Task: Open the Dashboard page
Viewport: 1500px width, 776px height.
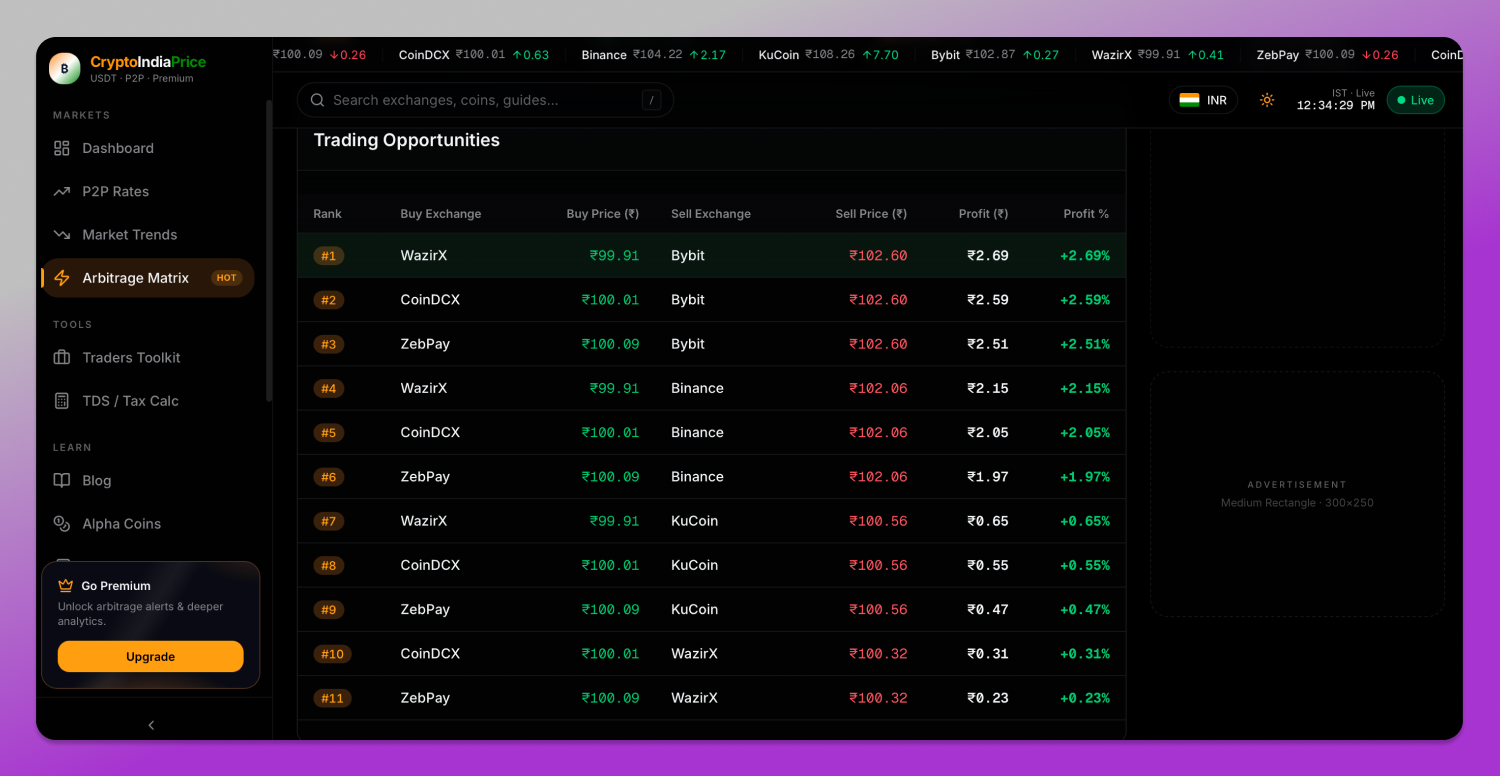Action: pos(148,148)
